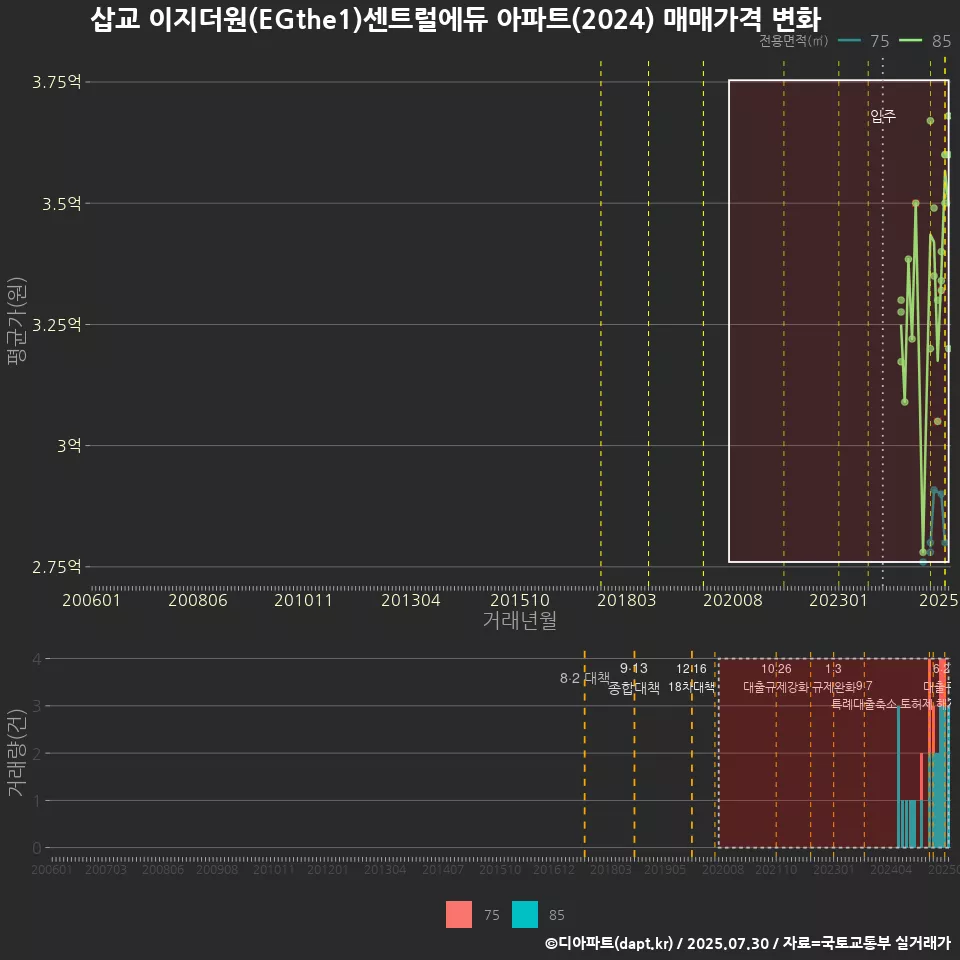
Task: Click 202404 on the volume chart axis
Action: pyautogui.click(x=891, y=869)
